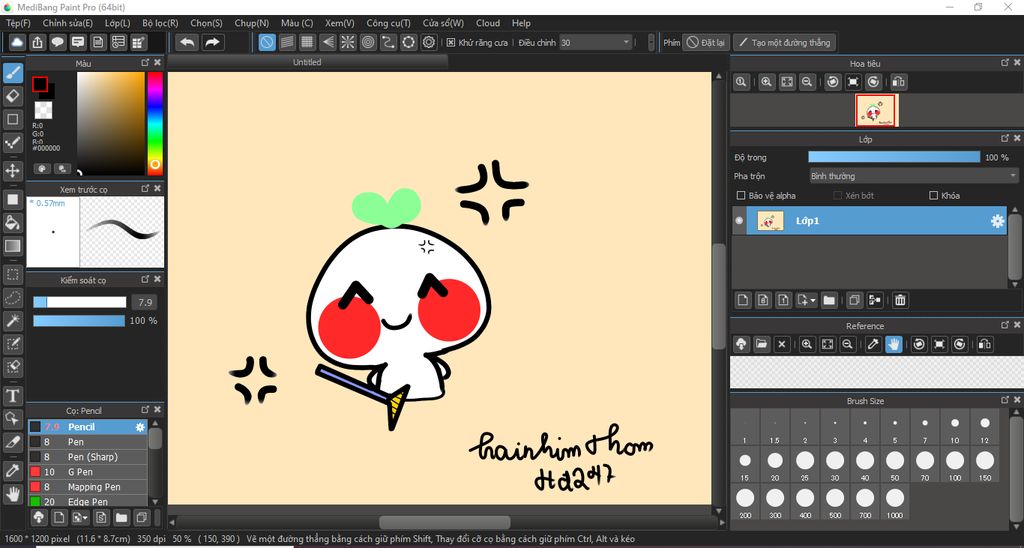
Task: Open the add-layer dropdown arrow in layer panel
Action: [x=813, y=300]
